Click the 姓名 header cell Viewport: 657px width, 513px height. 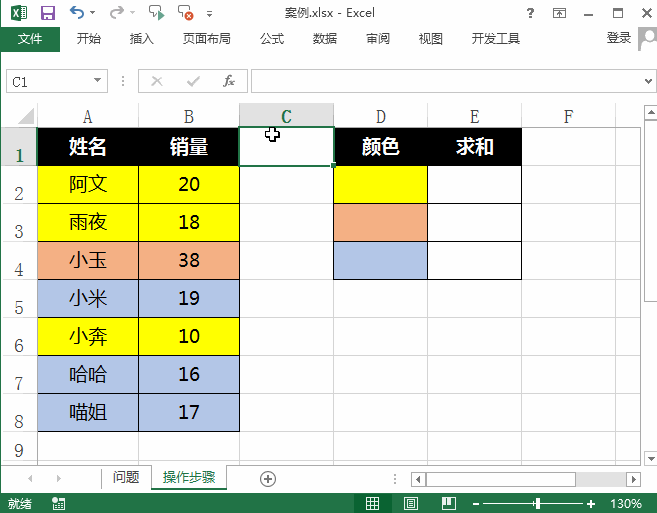point(88,147)
